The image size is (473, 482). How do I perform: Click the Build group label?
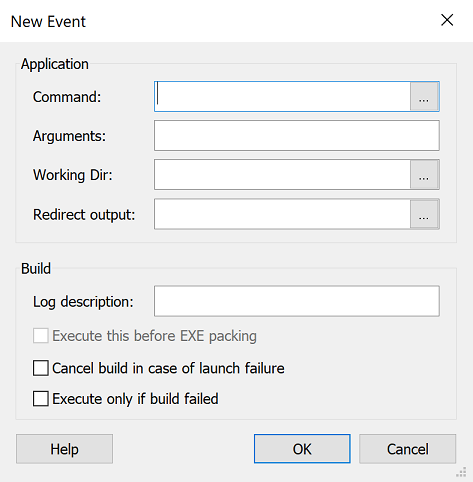[x=36, y=268]
